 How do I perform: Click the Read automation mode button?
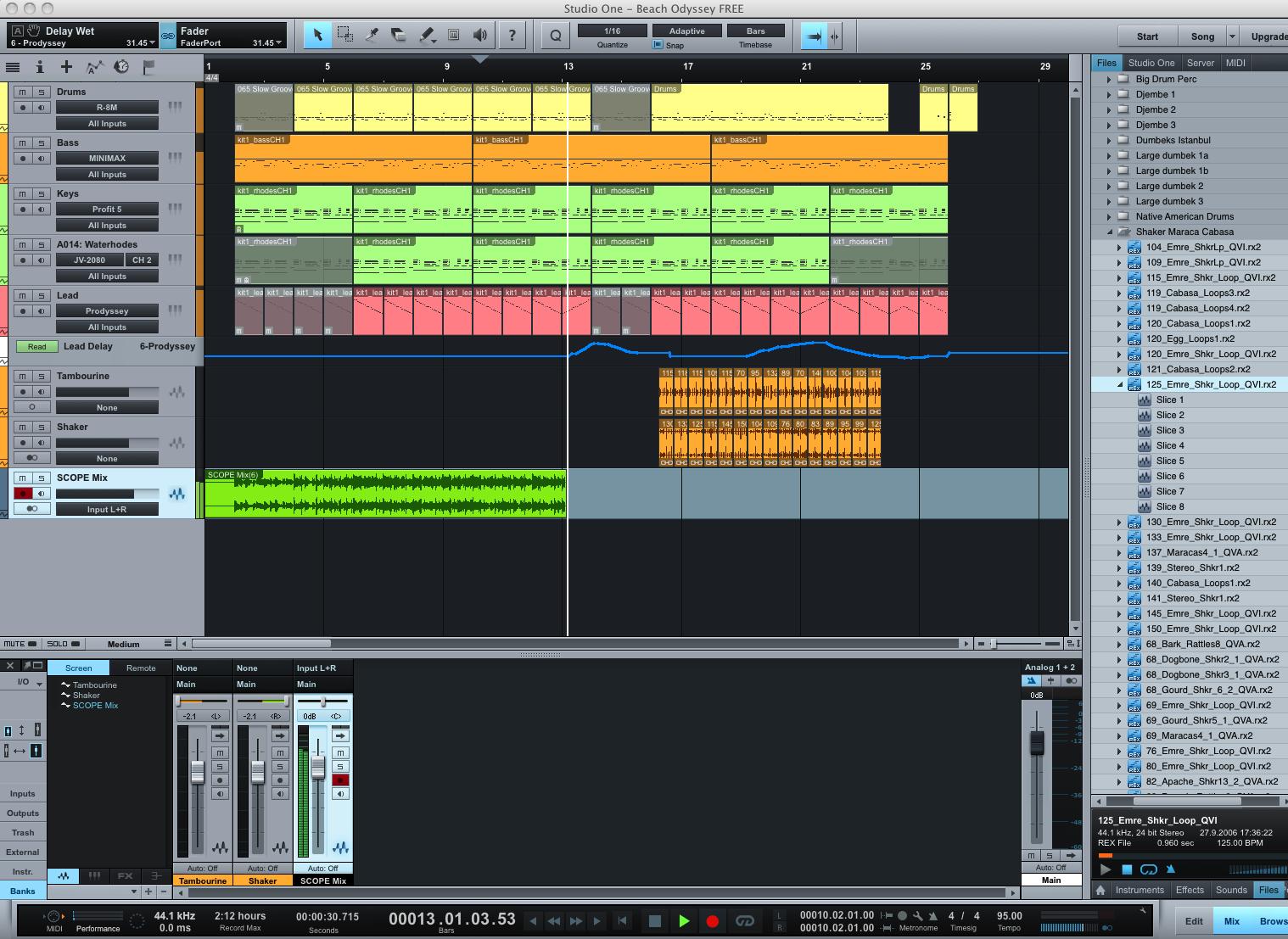(36, 346)
